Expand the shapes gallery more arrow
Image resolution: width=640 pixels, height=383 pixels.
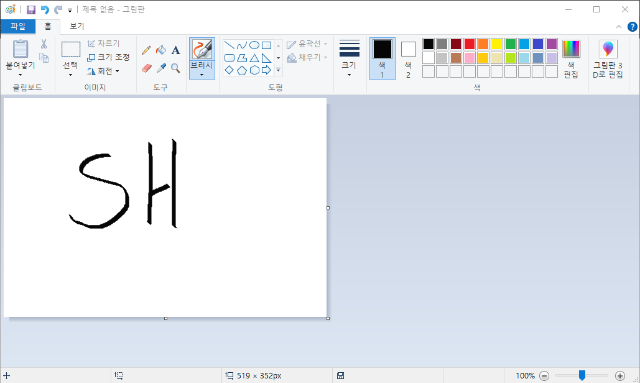[278, 70]
